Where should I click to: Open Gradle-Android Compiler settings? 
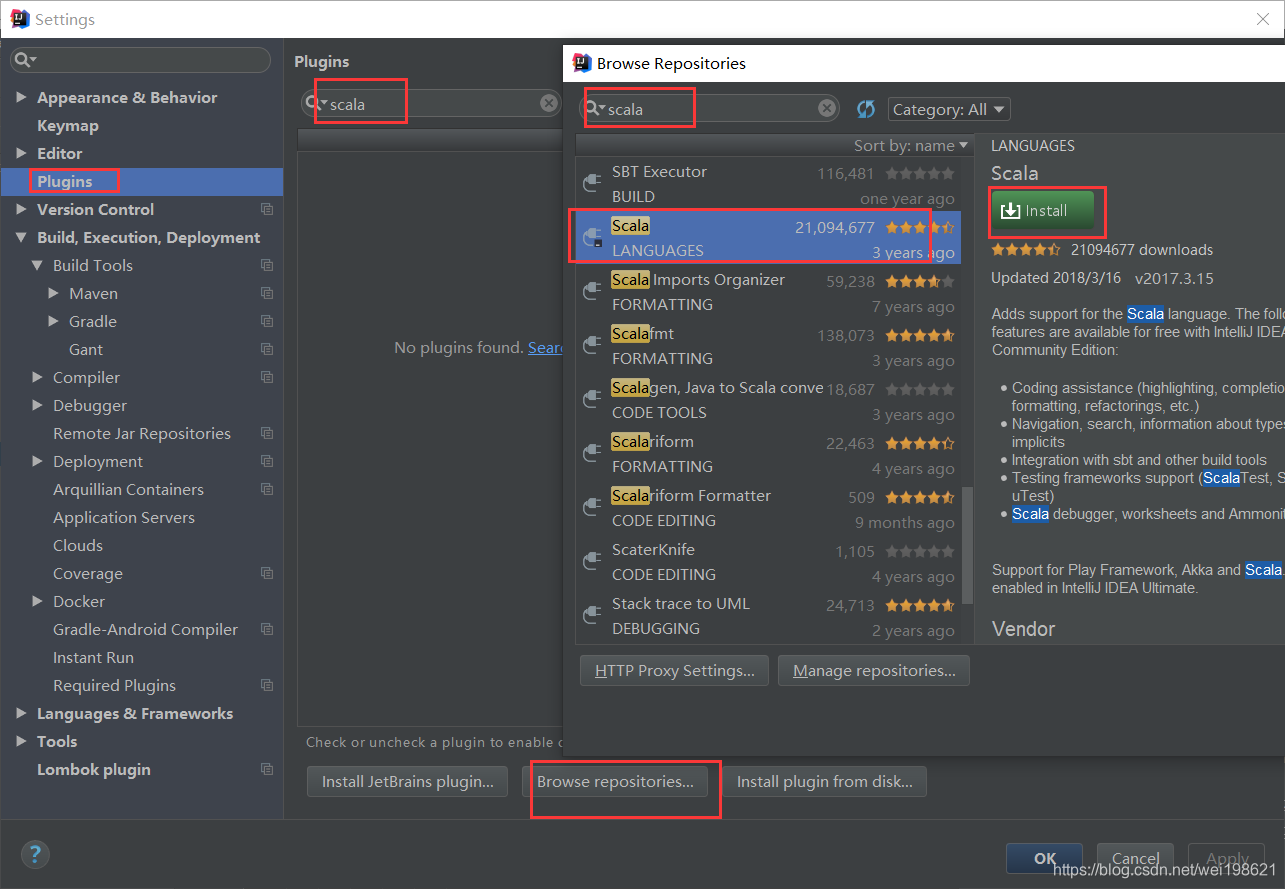click(x=145, y=629)
